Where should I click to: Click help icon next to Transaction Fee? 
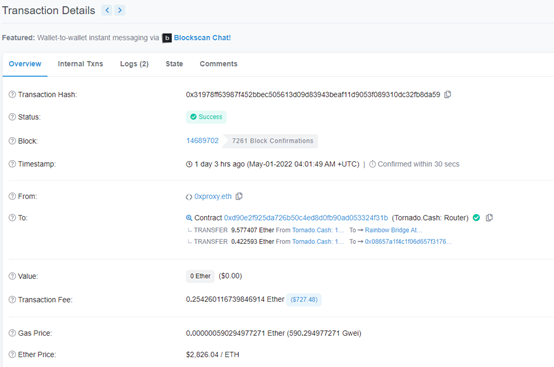point(12,300)
